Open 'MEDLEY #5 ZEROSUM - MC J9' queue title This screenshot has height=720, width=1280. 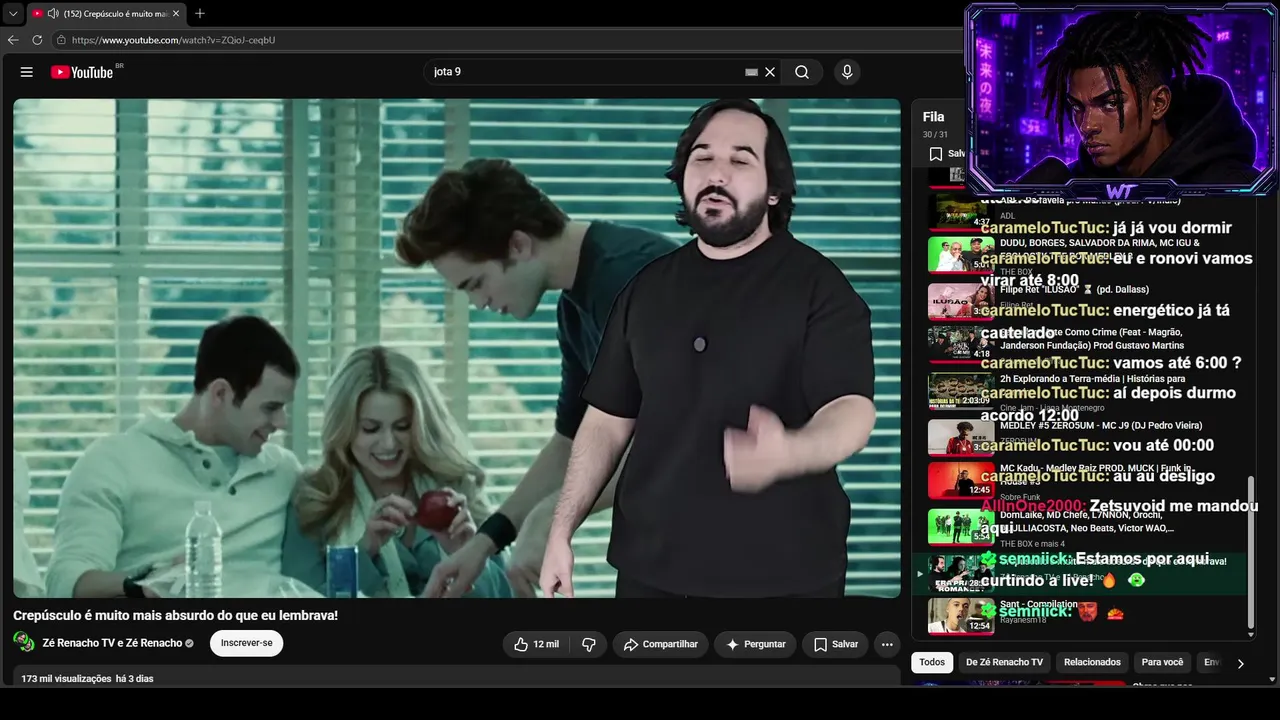coord(1101,425)
